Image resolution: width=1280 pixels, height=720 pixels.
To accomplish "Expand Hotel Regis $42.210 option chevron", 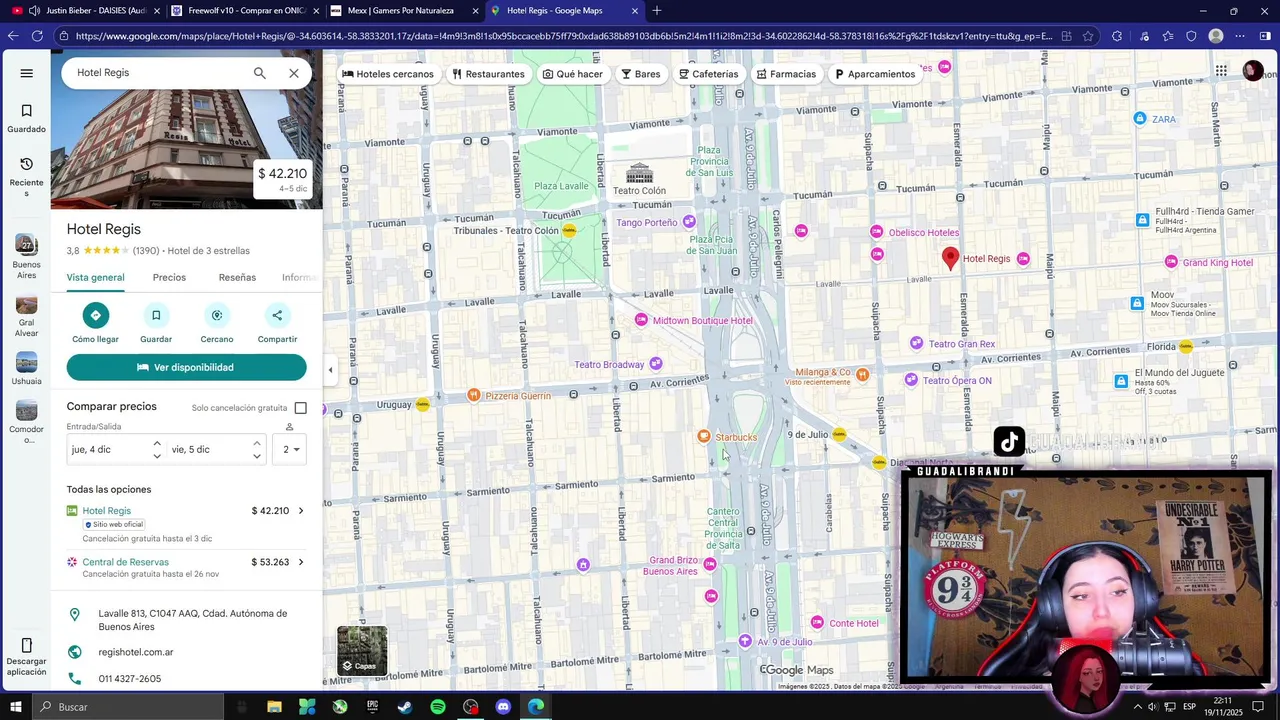I will point(301,511).
